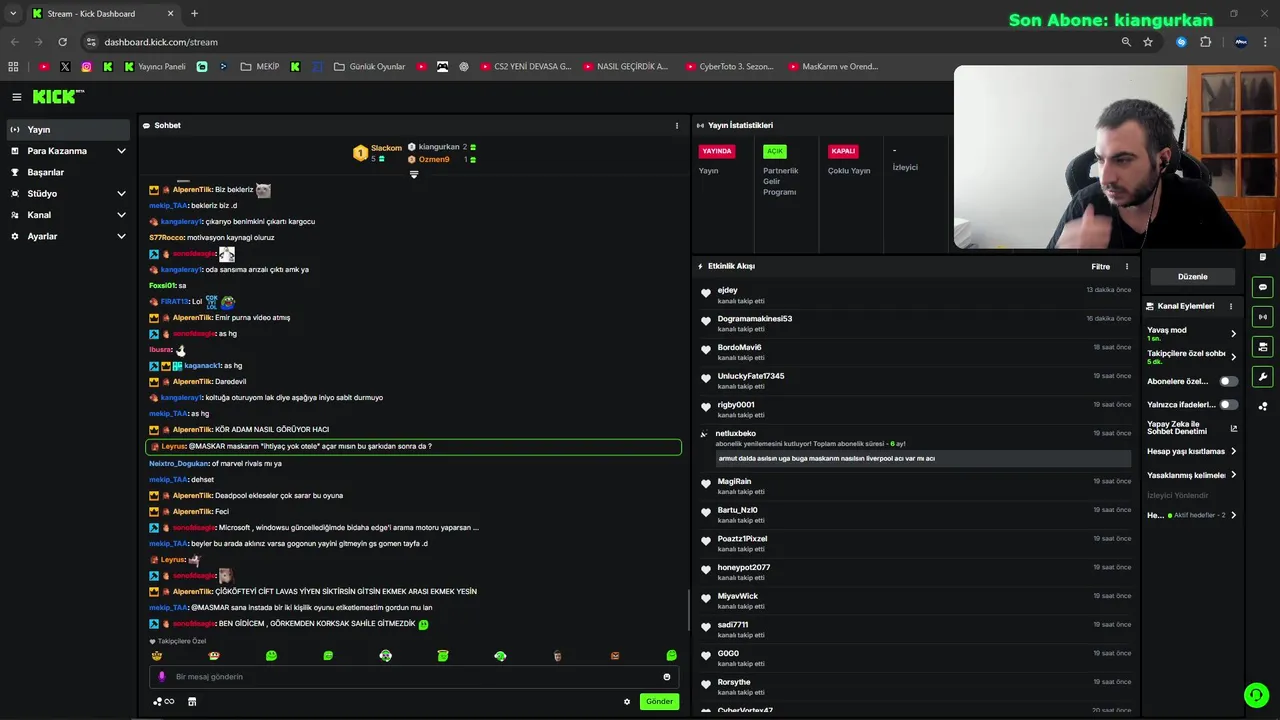The height and width of the screenshot is (720, 1280).
Task: Toggle Abonelere özel chat switch
Action: coord(1228,381)
